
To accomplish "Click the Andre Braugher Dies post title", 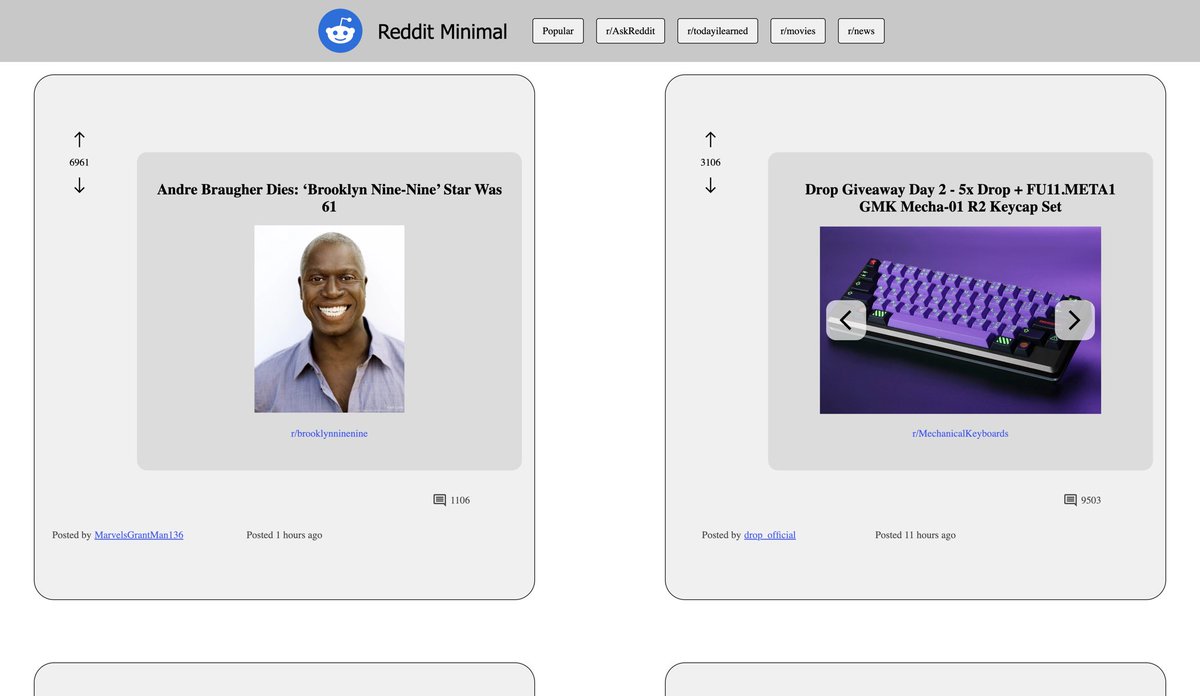I will (x=329, y=198).
